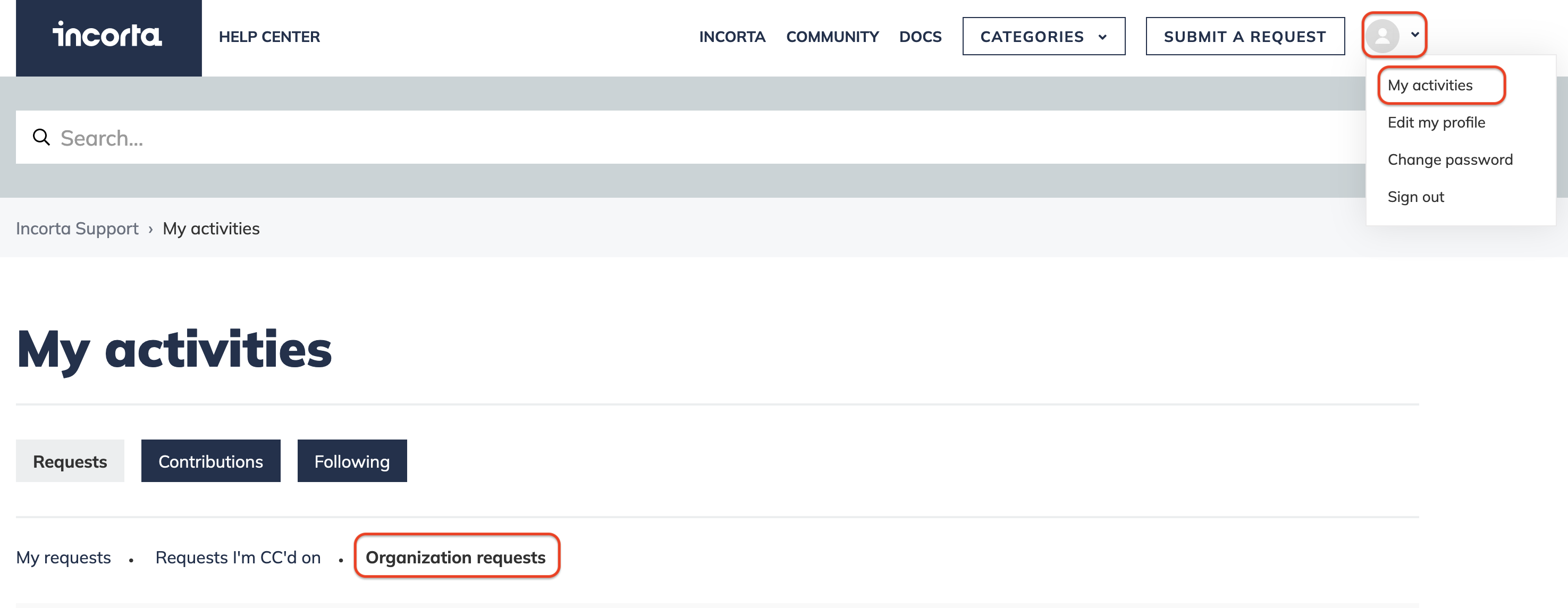Show My requests list

(63, 557)
